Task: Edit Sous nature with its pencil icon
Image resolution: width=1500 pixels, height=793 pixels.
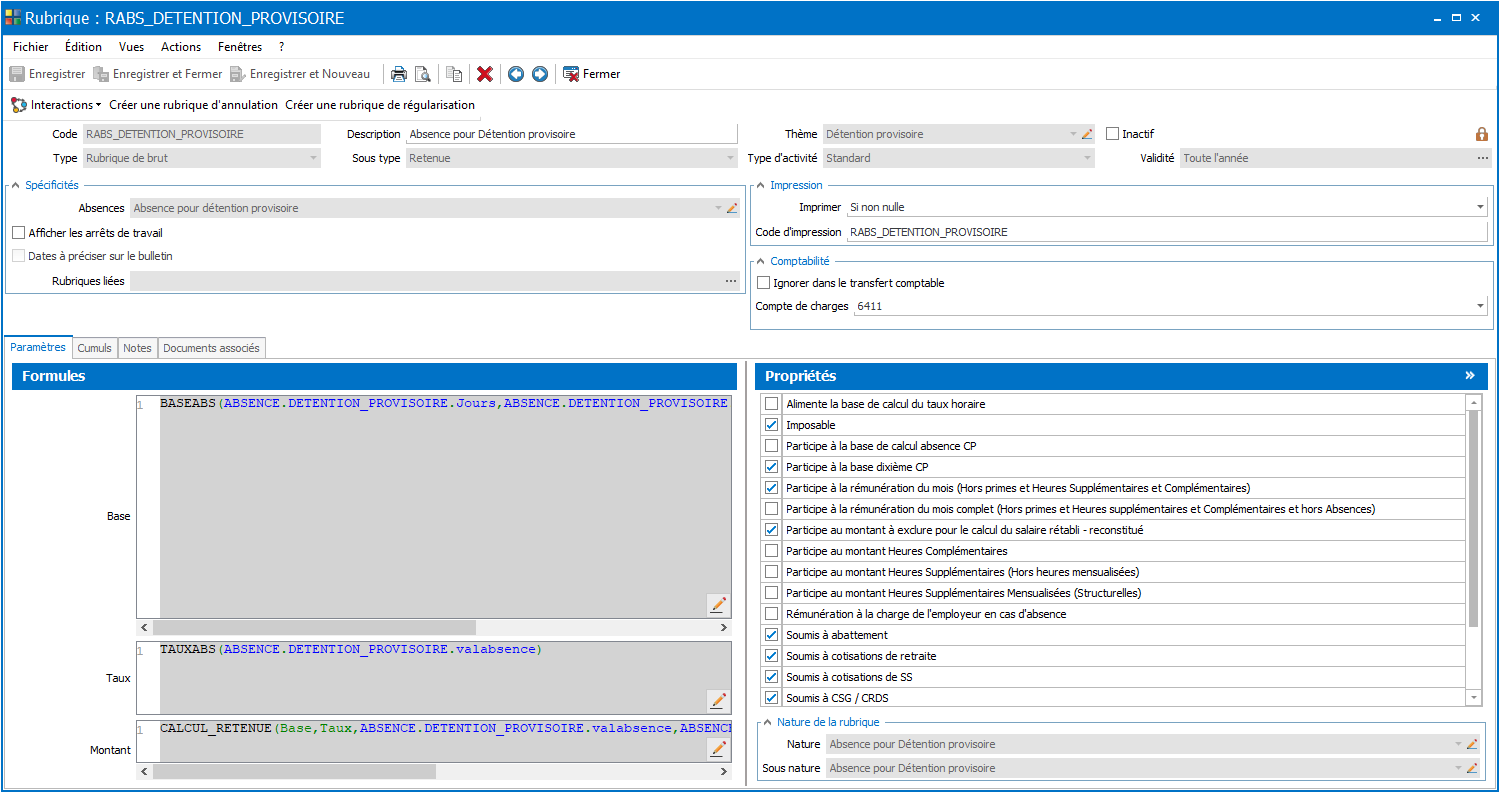Action: 1472,768
